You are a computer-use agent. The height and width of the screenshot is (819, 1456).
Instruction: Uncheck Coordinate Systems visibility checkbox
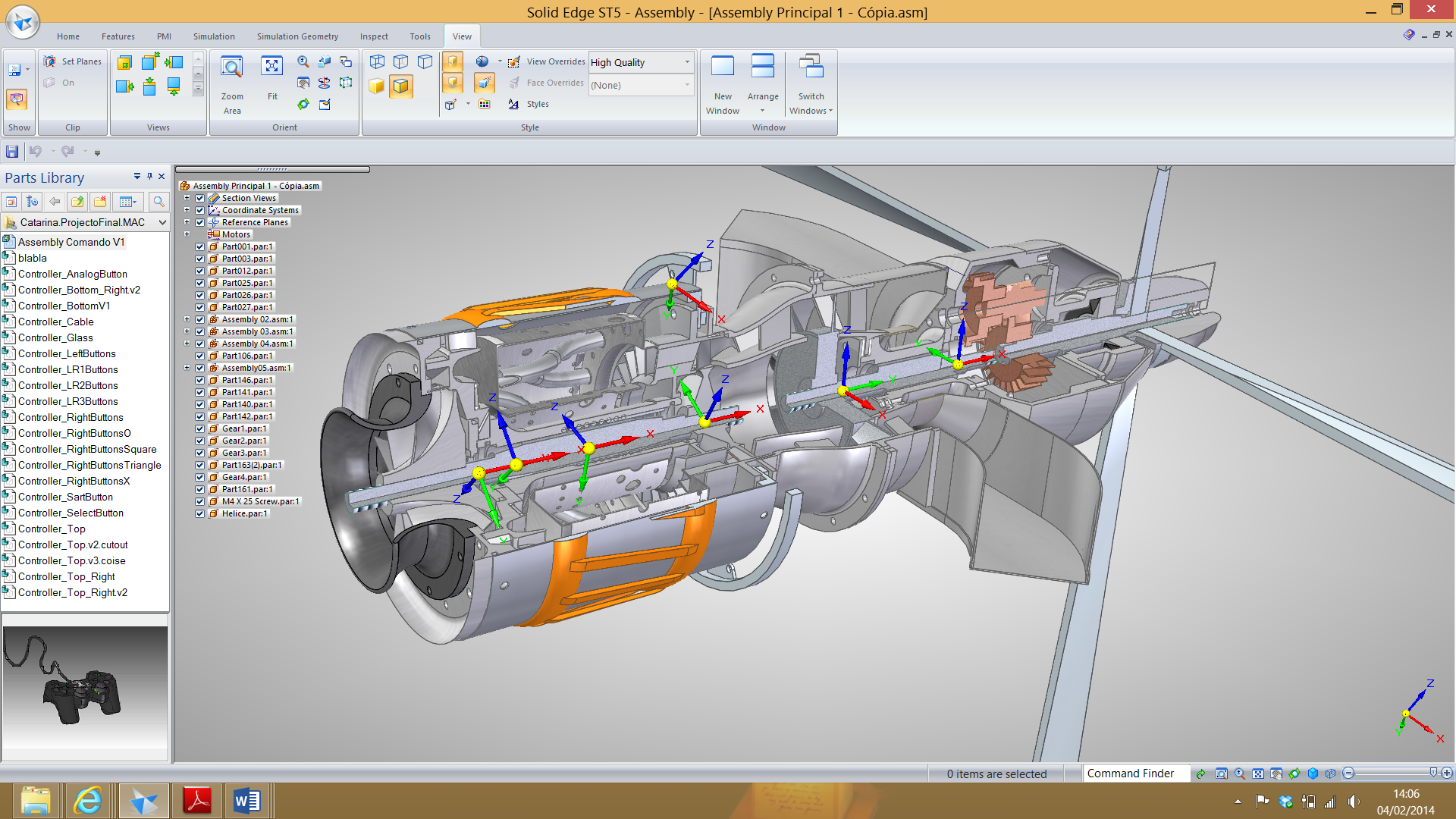[200, 210]
